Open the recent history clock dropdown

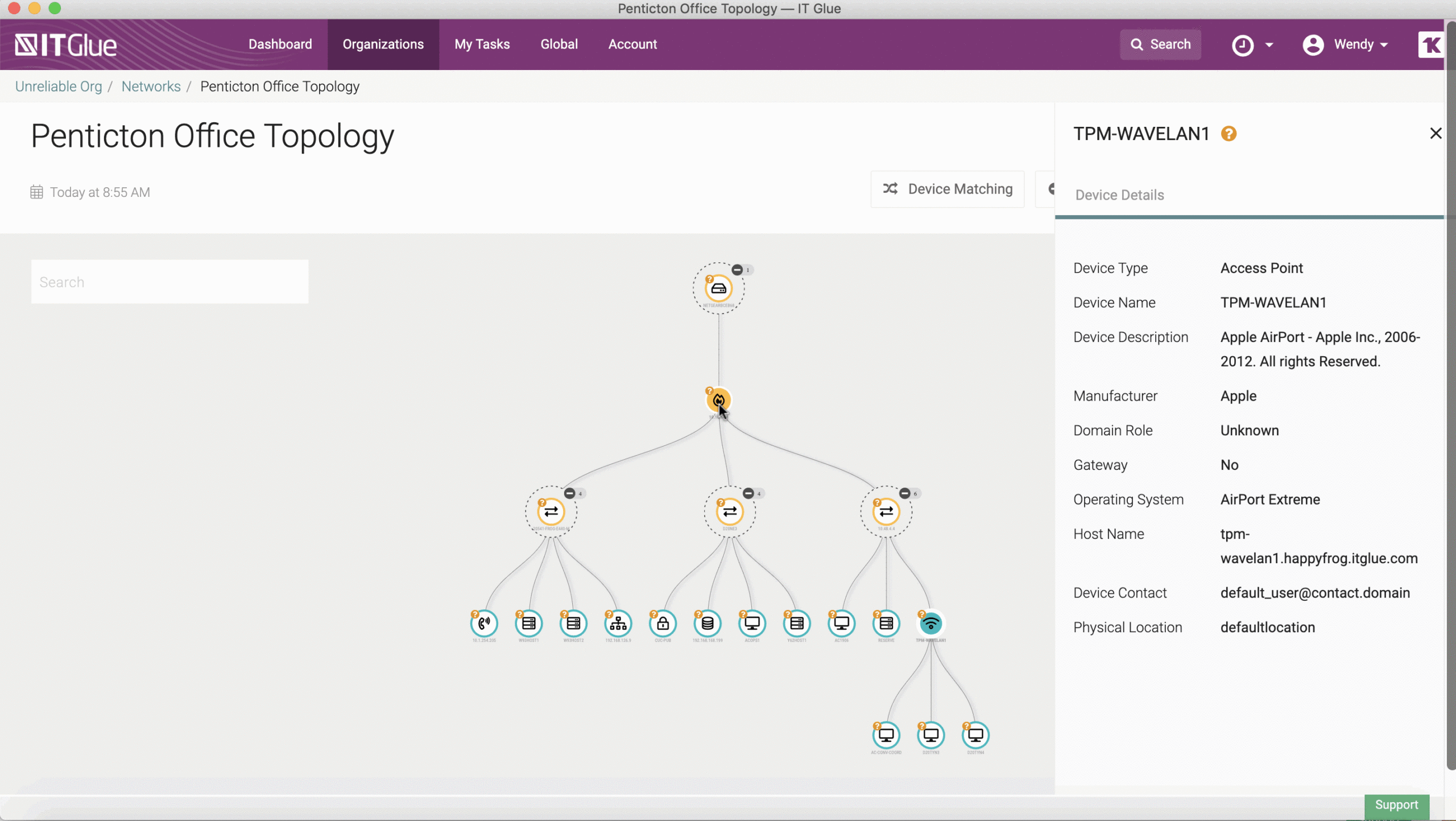pyautogui.click(x=1252, y=45)
